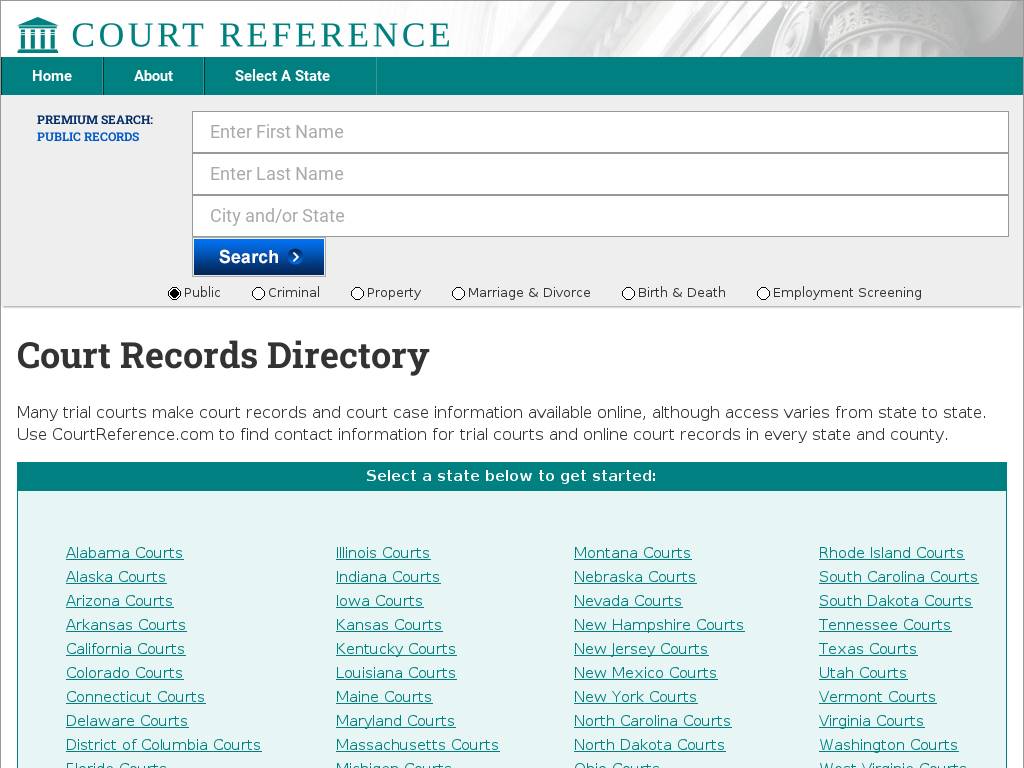The width and height of the screenshot is (1024, 768).
Task: Go to Texas Courts page
Action: click(867, 649)
